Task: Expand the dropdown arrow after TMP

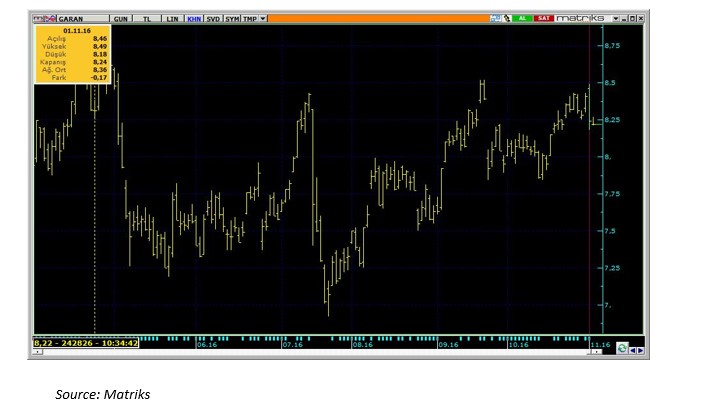Action: tap(263, 19)
